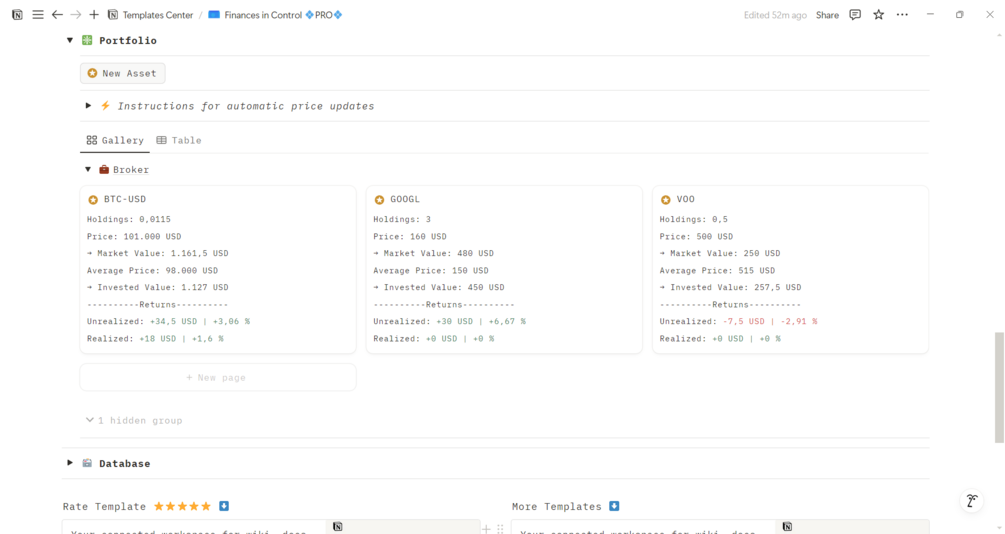Click the blue page icon in breadcrumb
The height and width of the screenshot is (534, 1005).
(x=214, y=15)
